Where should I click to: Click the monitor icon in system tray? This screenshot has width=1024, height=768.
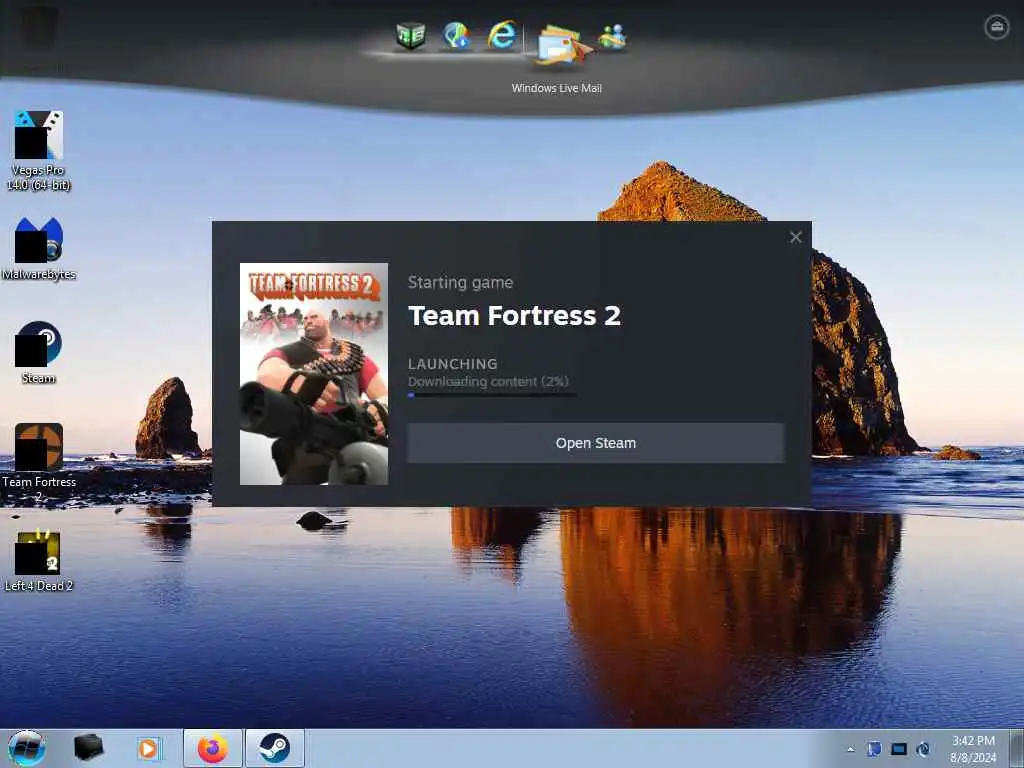coord(899,749)
